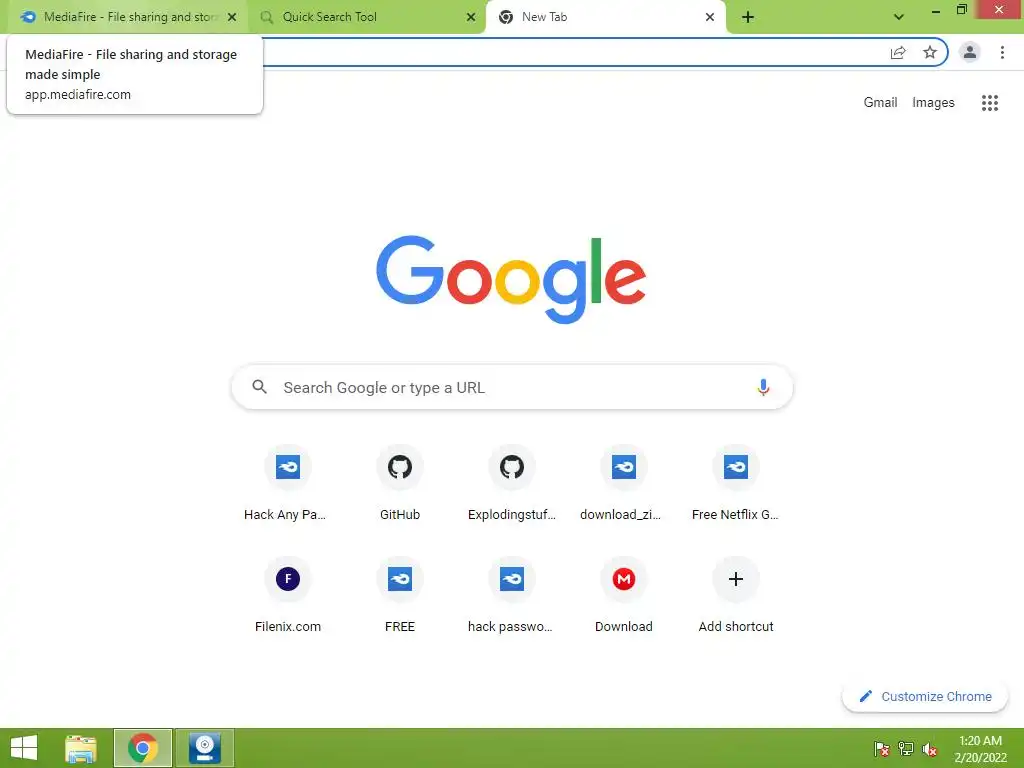Open the Filenix.com shortcut
This screenshot has width=1024, height=768.
click(x=287, y=595)
